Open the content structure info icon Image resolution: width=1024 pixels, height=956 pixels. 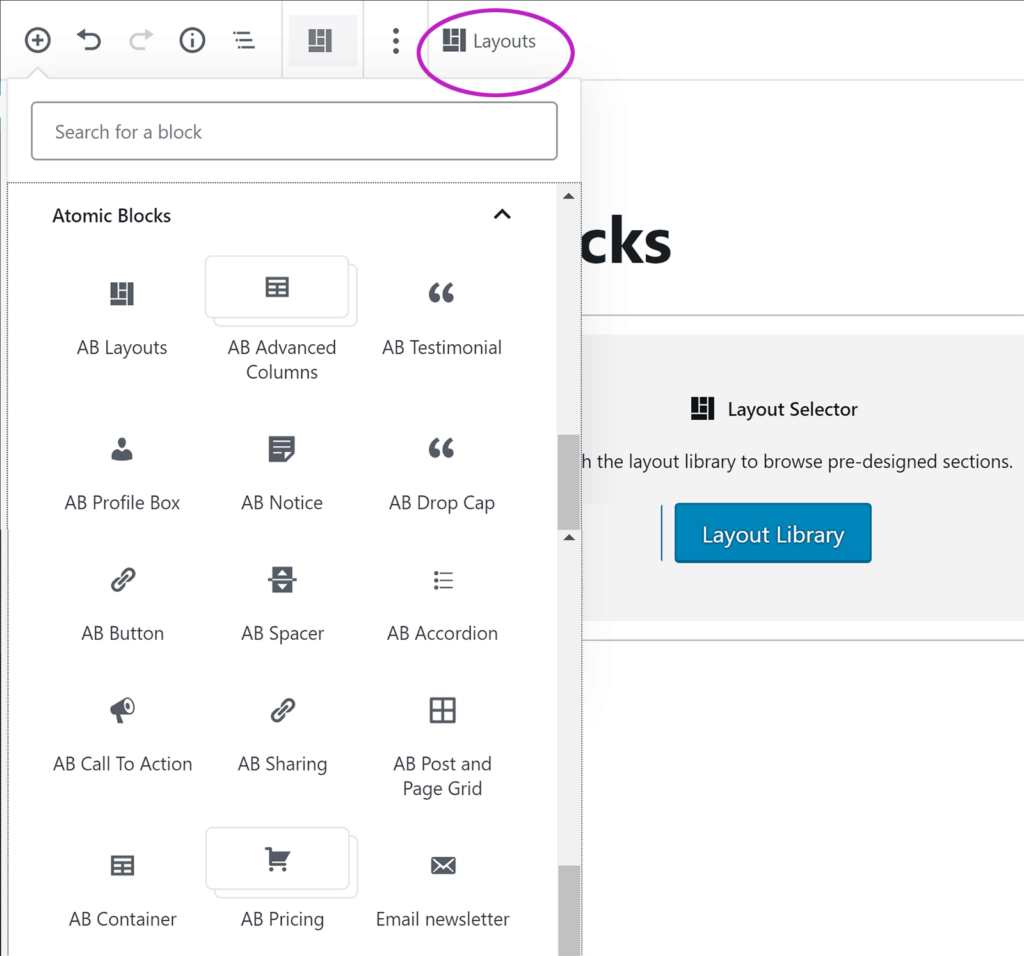192,40
